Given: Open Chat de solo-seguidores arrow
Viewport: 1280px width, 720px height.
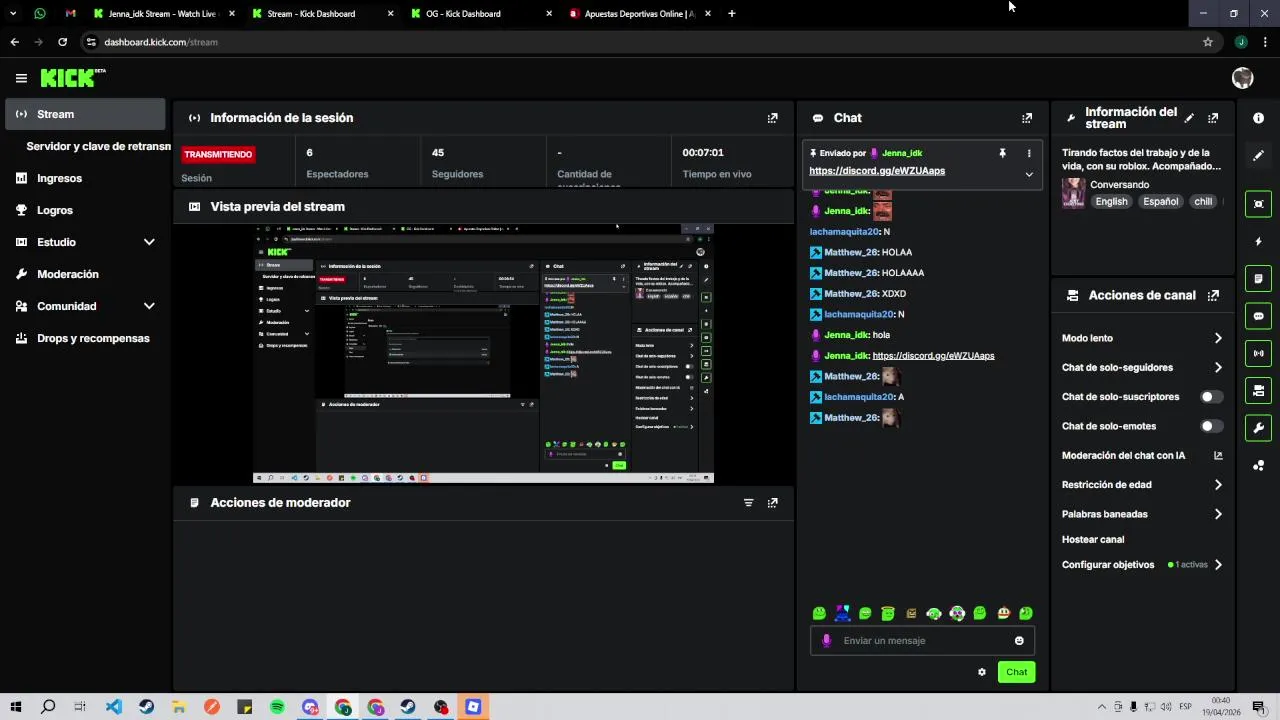Looking at the screenshot, I should pyautogui.click(x=1218, y=367).
